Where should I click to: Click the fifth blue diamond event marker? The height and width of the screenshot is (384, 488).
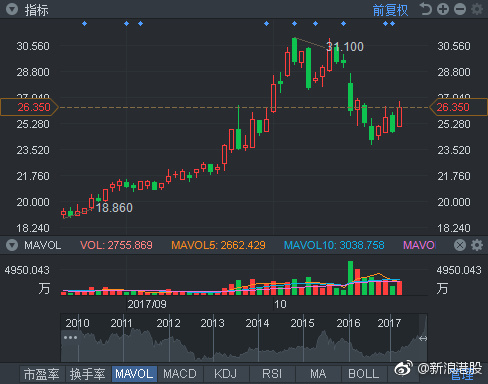point(295,23)
